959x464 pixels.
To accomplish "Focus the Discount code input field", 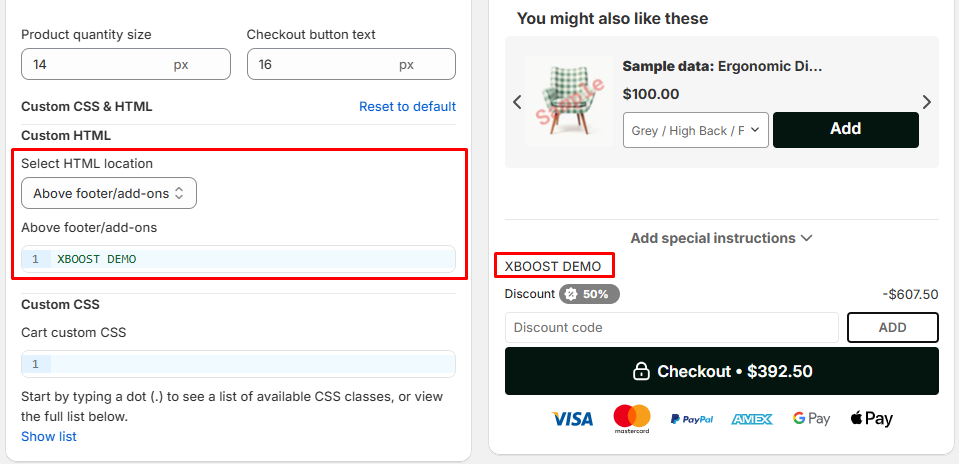I will 672,328.
